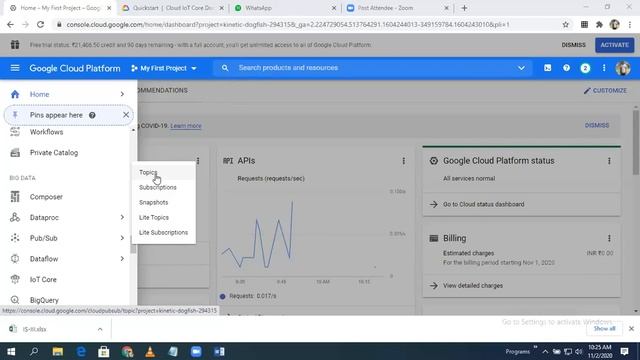Dismiss the free trial banner
The image size is (640, 360).
[x=573, y=45]
